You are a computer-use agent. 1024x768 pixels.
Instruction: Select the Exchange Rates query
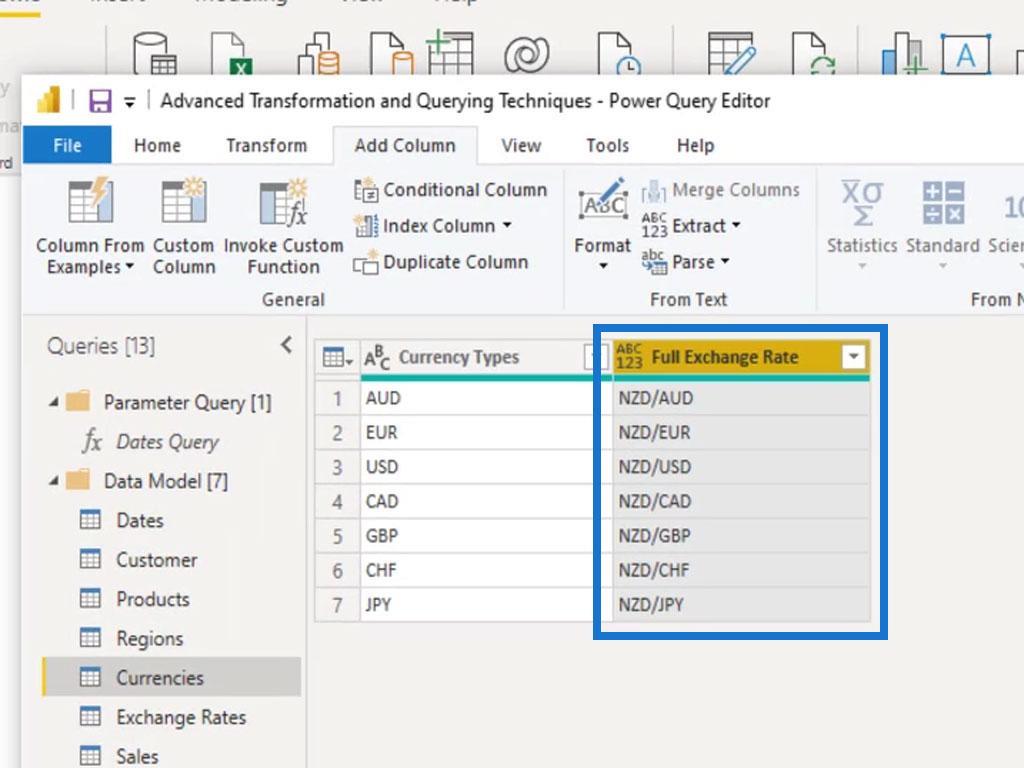[180, 717]
